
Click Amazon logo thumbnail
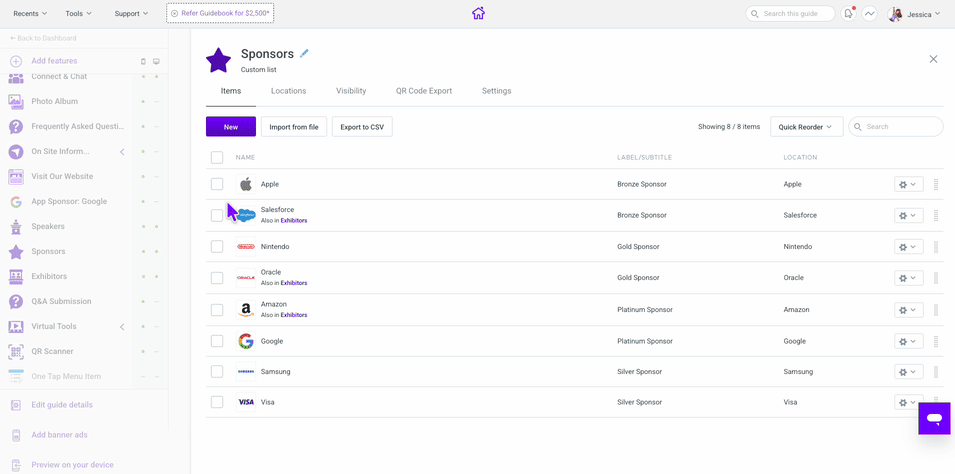point(246,310)
